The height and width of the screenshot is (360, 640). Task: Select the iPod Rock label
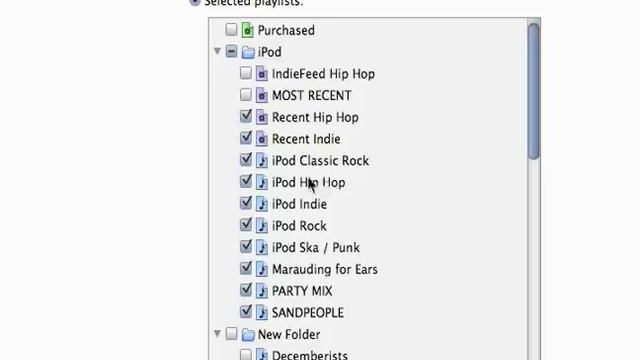299,226
